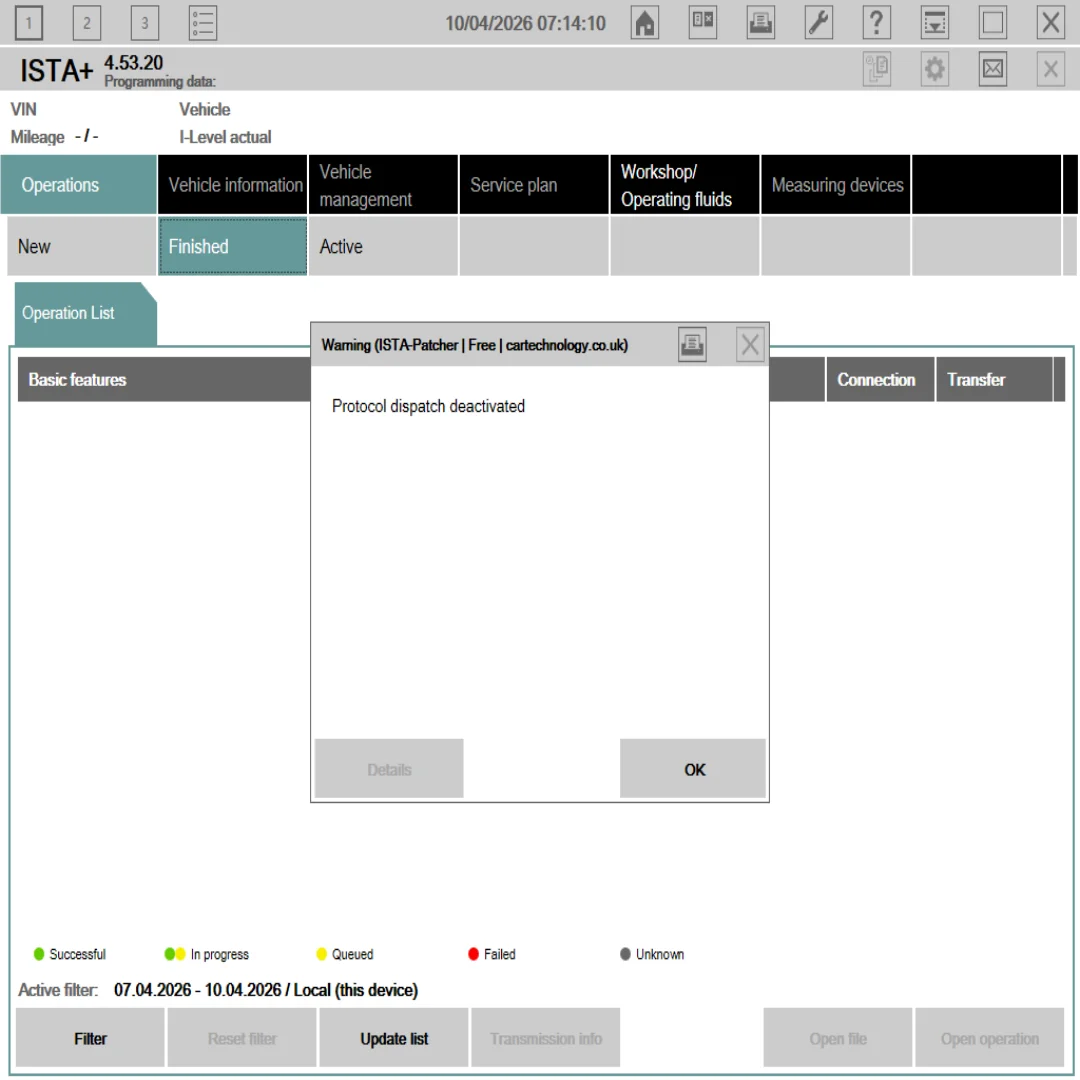
Task: Select session slot 3 icon
Action: 145,23
